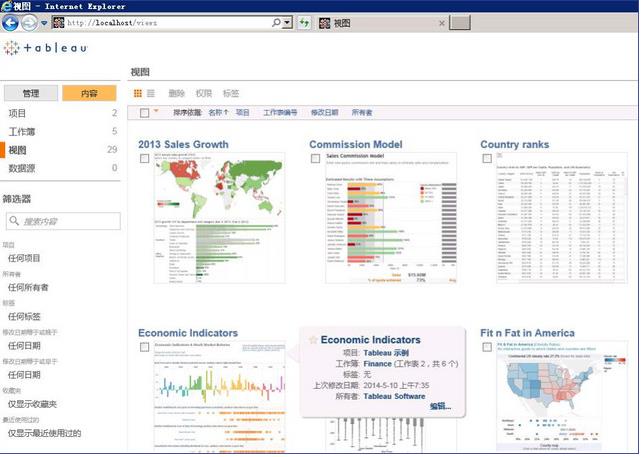The image size is (641, 457).
Task: Open a new blank browser tab
Action: pyautogui.click(x=460, y=23)
